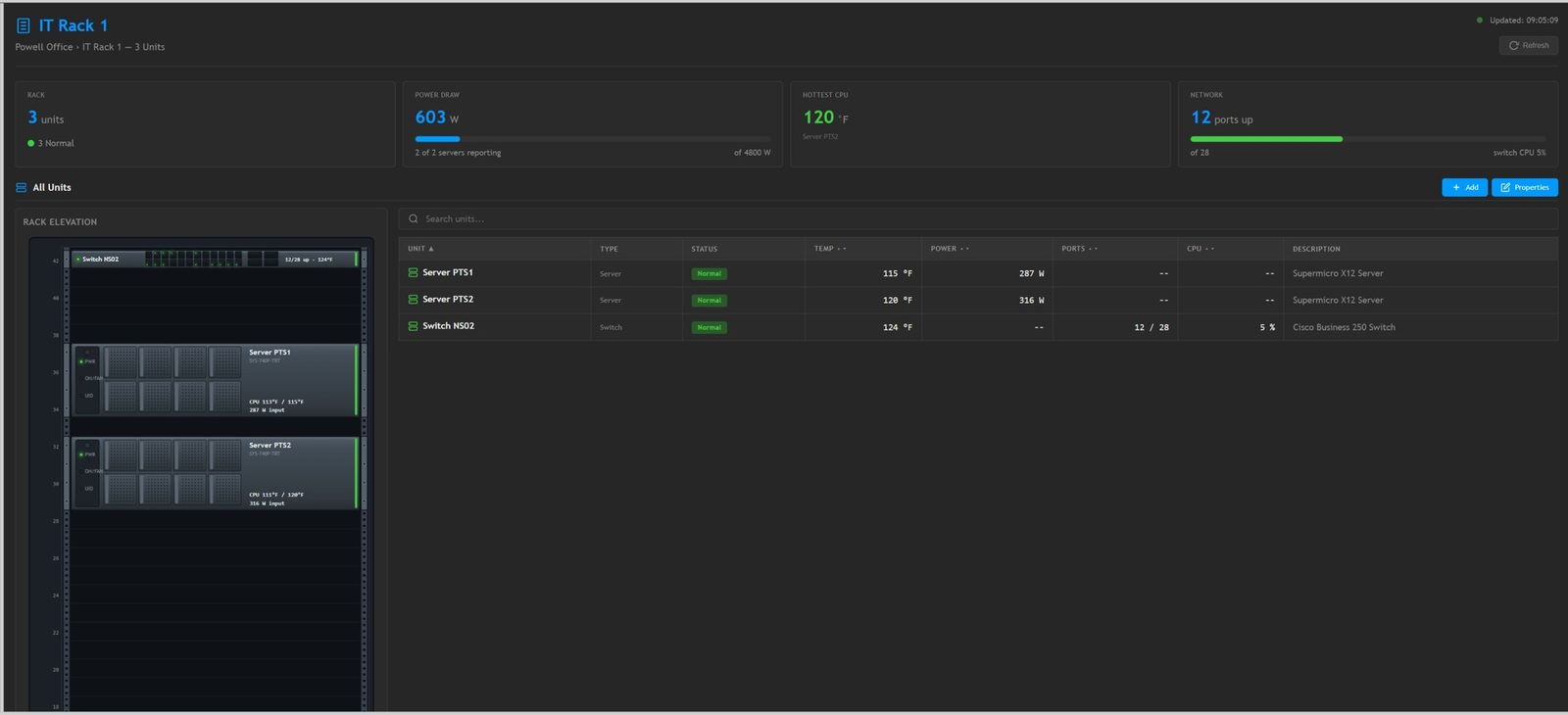The width and height of the screenshot is (1568, 715).
Task: Select Switch NS02 in rack elevation
Action: pyautogui.click(x=216, y=259)
